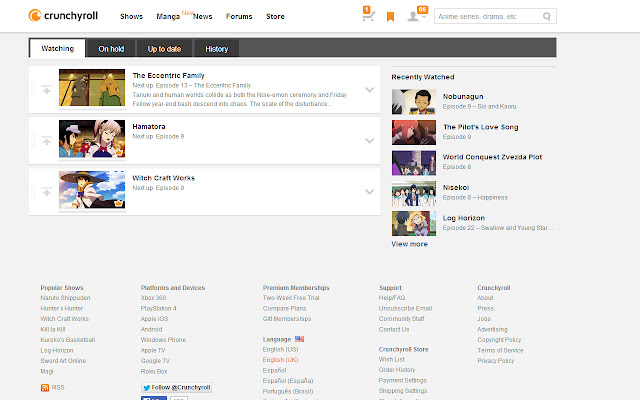
Task: Click Order History footer link
Action: [x=397, y=370]
